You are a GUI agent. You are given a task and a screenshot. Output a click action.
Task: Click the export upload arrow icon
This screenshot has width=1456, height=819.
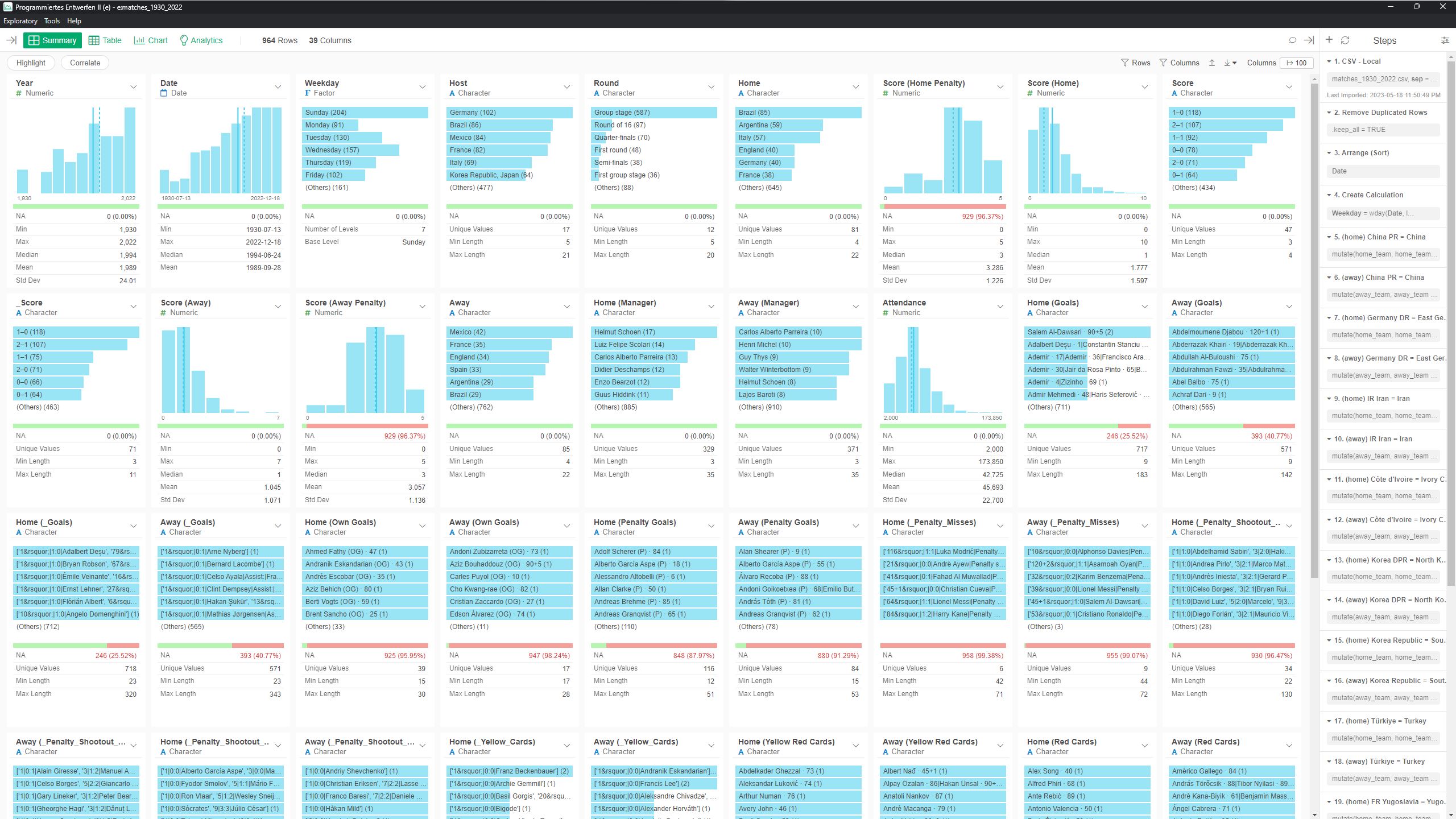pyautogui.click(x=1212, y=63)
